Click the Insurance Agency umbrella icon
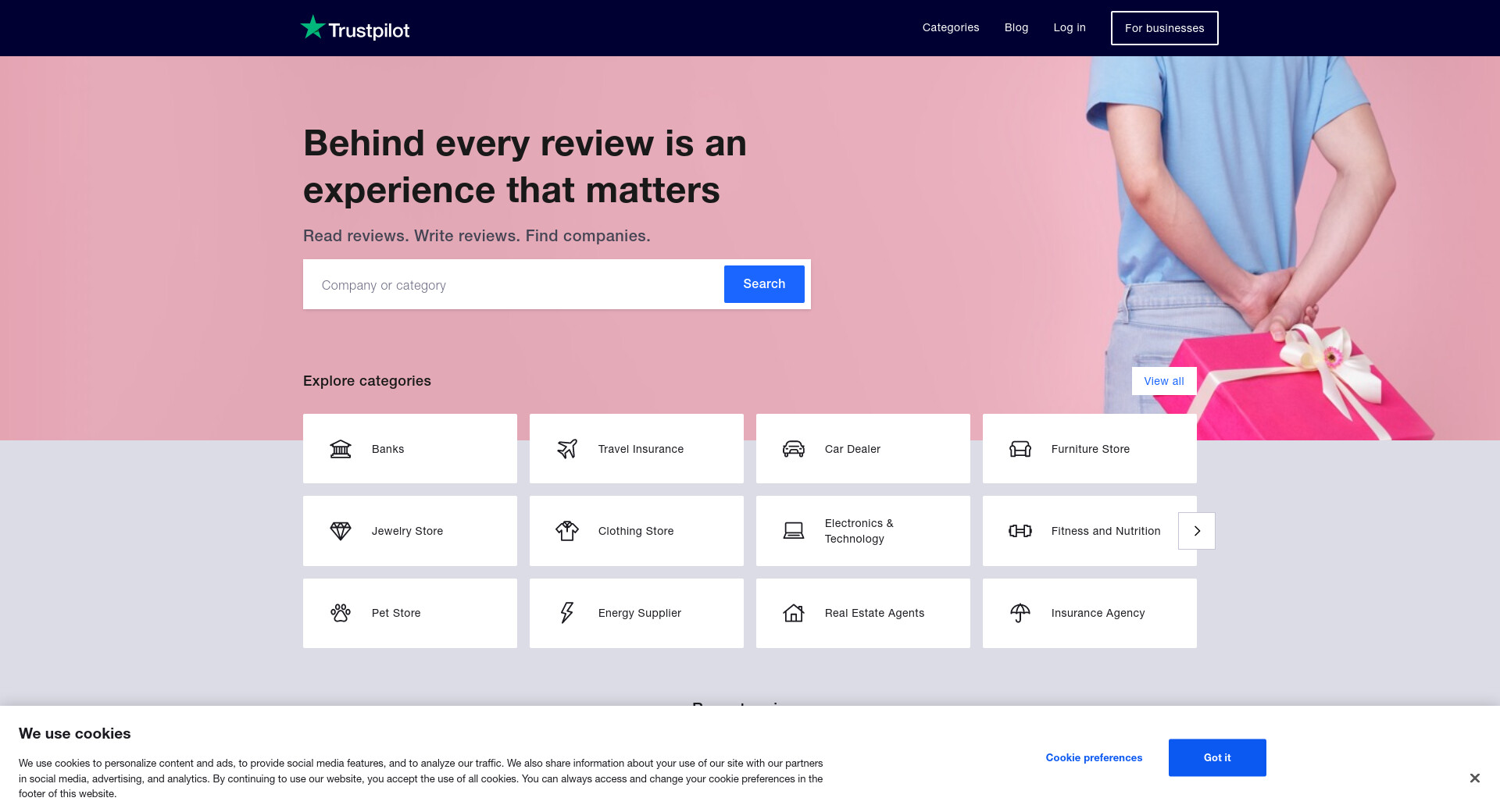The height and width of the screenshot is (812, 1500). (1020, 613)
